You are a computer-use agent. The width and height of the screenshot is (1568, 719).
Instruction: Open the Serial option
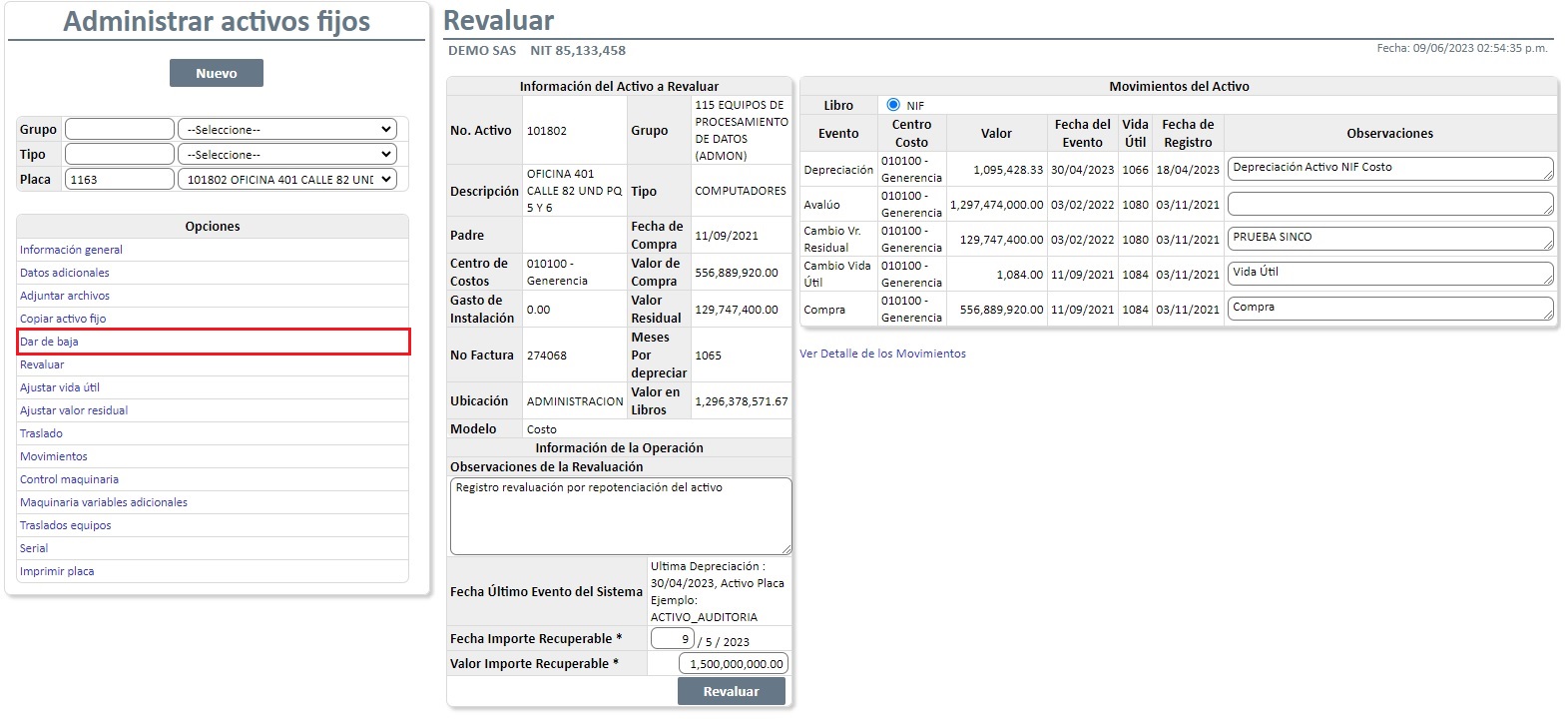click(x=34, y=548)
